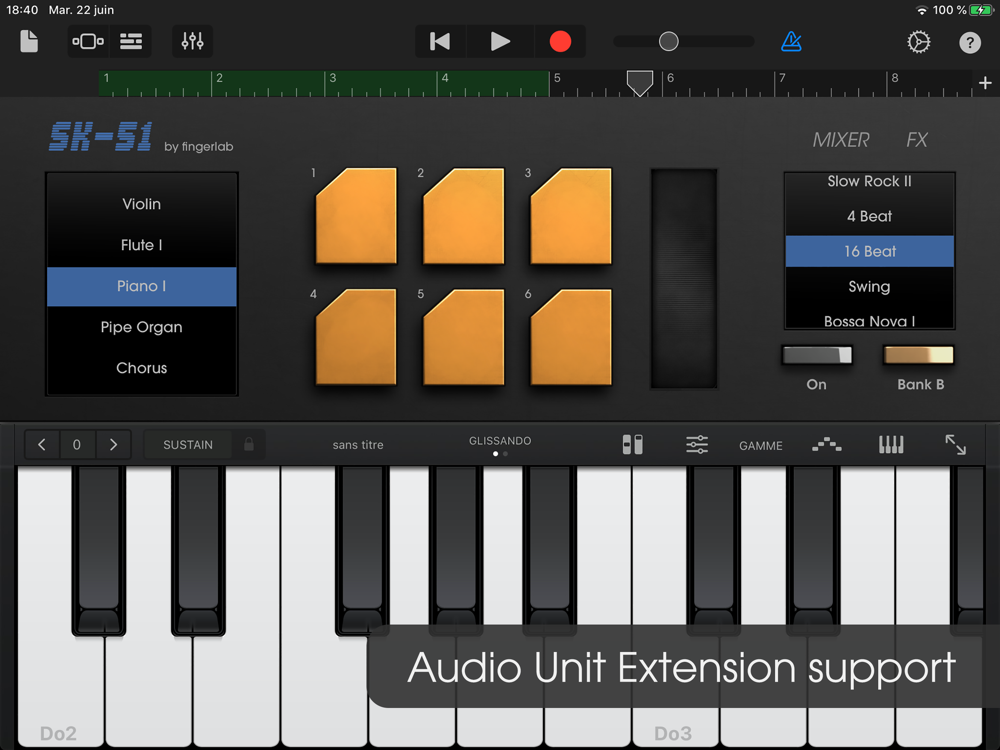
Task: Choose Bossa Nova I rhythm
Action: tap(869, 320)
